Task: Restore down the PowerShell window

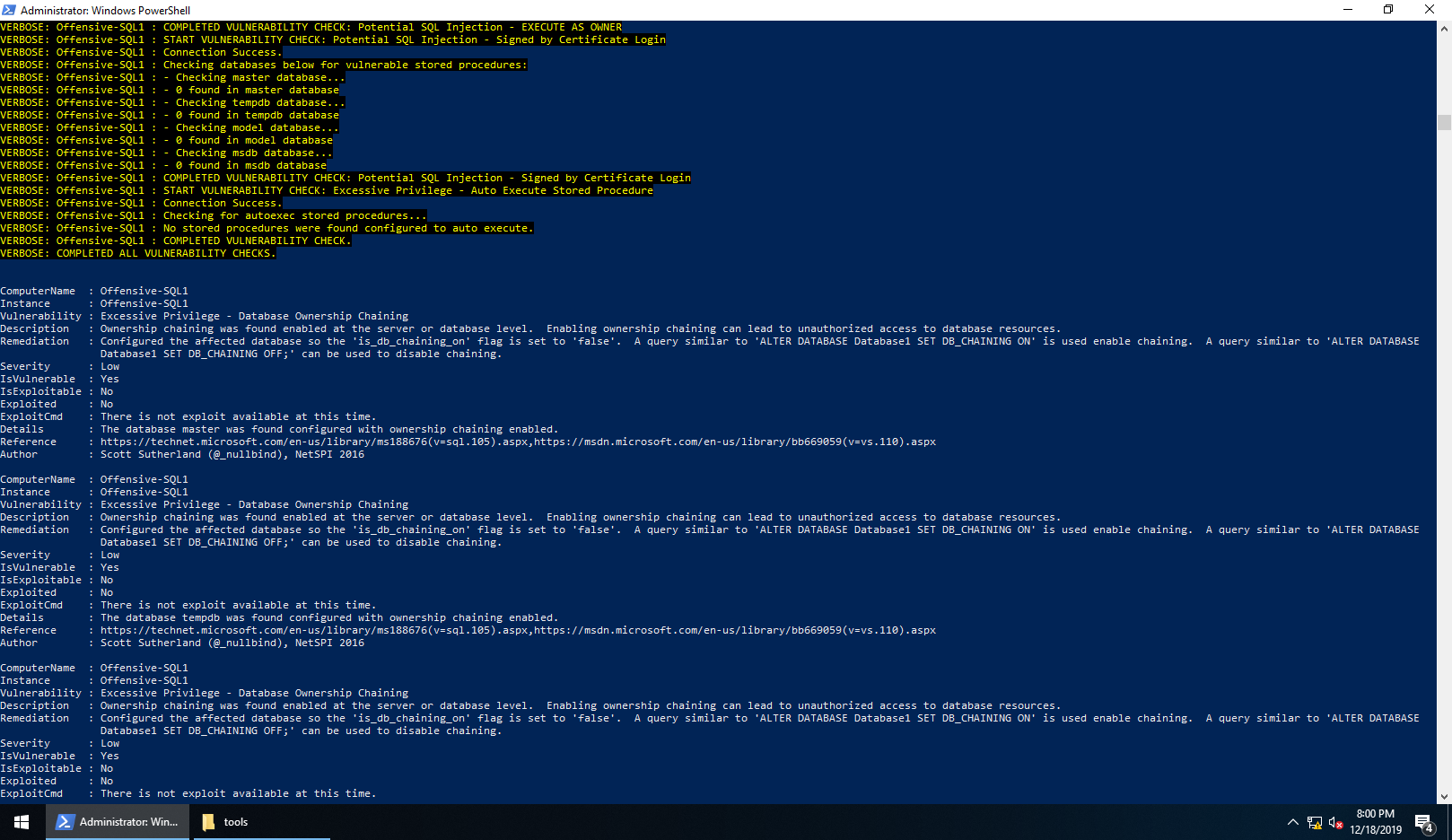Action: tap(1388, 10)
